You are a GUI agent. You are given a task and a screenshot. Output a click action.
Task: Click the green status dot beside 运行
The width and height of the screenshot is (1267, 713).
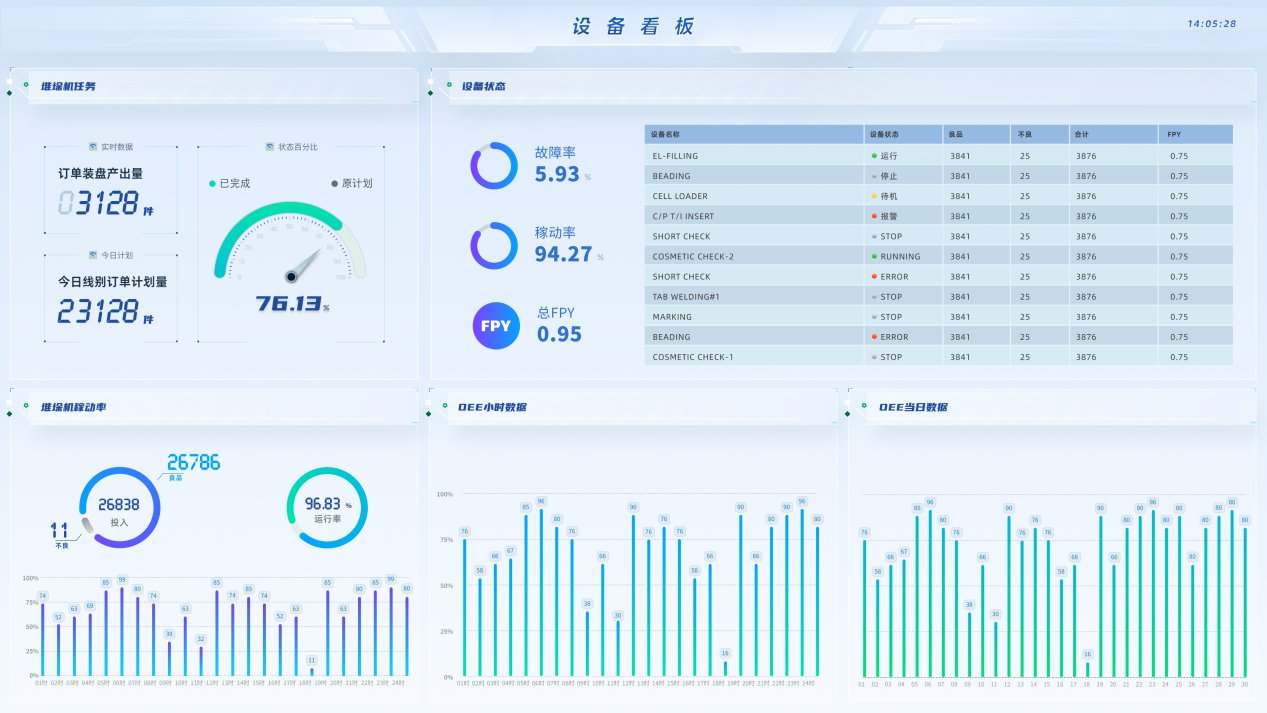(x=874, y=156)
